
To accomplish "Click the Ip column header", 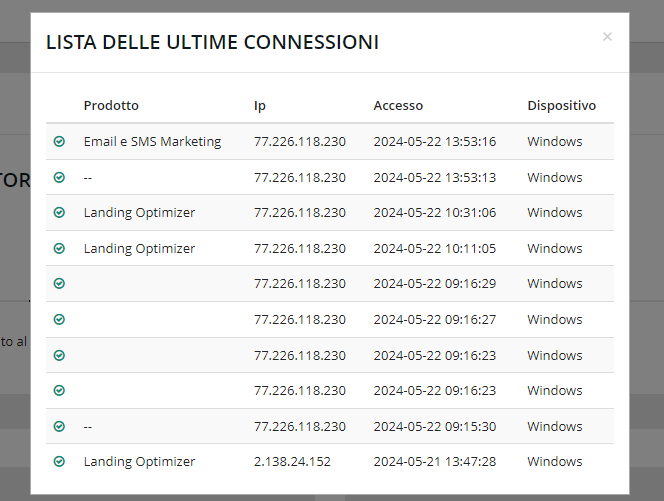I will coord(260,105).
